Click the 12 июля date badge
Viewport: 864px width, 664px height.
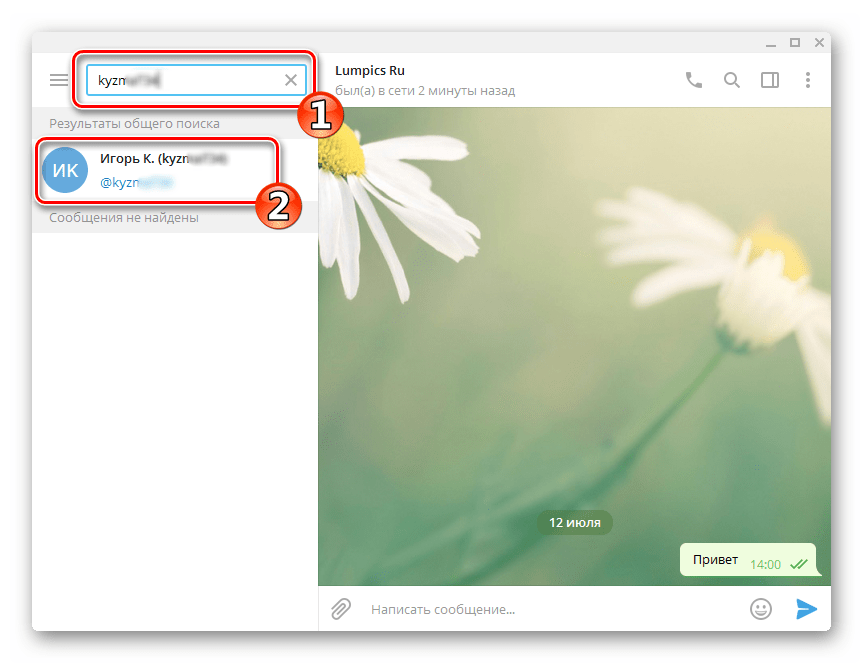click(574, 522)
